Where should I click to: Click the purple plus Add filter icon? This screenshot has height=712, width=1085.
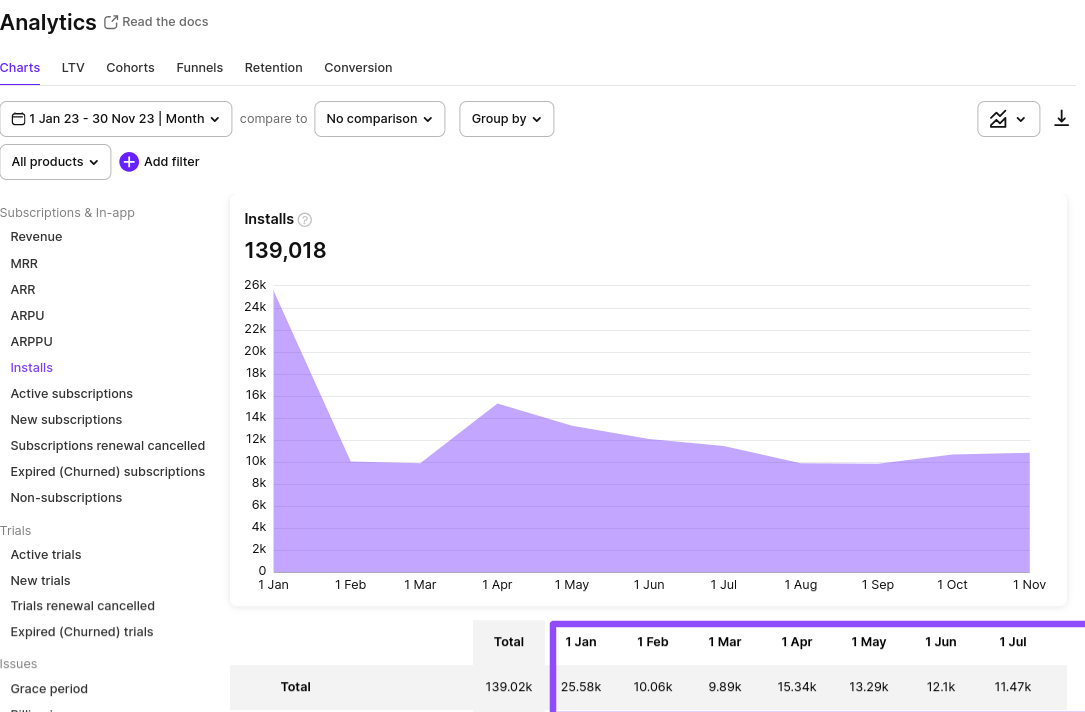coord(129,162)
